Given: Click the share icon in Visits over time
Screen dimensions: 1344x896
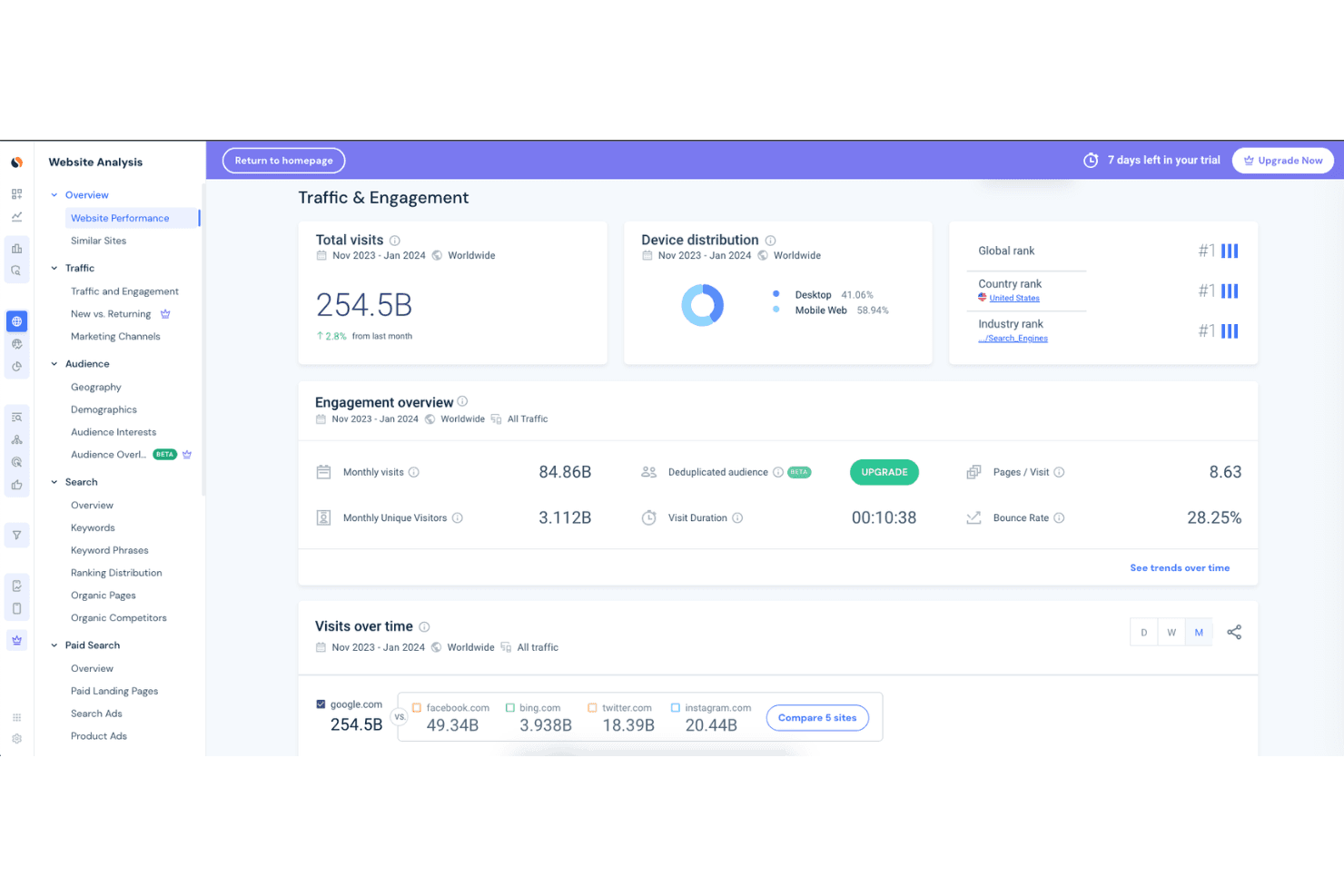Looking at the screenshot, I should [x=1234, y=633].
